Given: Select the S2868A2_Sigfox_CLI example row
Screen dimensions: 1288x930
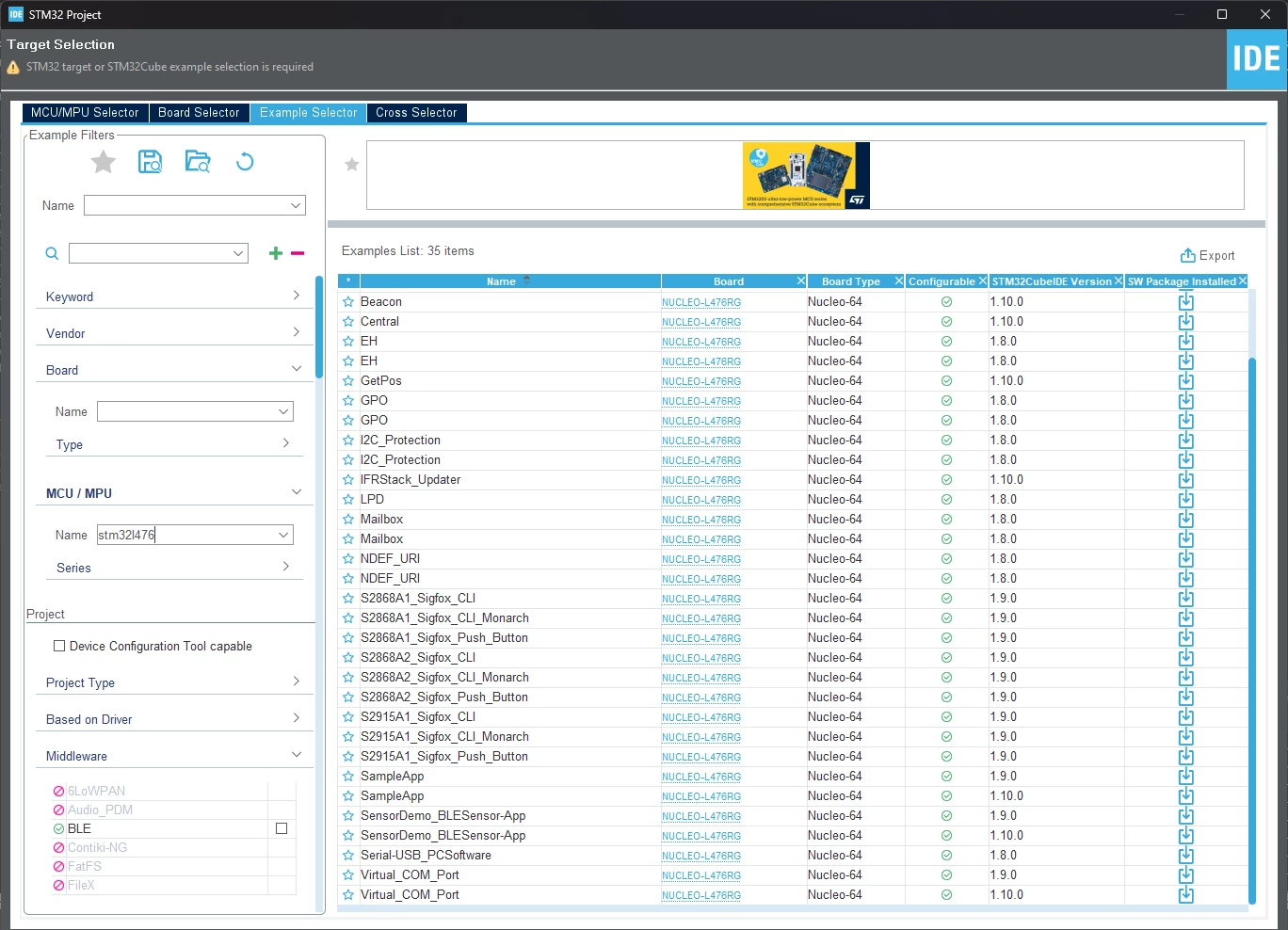Looking at the screenshot, I should click(x=793, y=658).
